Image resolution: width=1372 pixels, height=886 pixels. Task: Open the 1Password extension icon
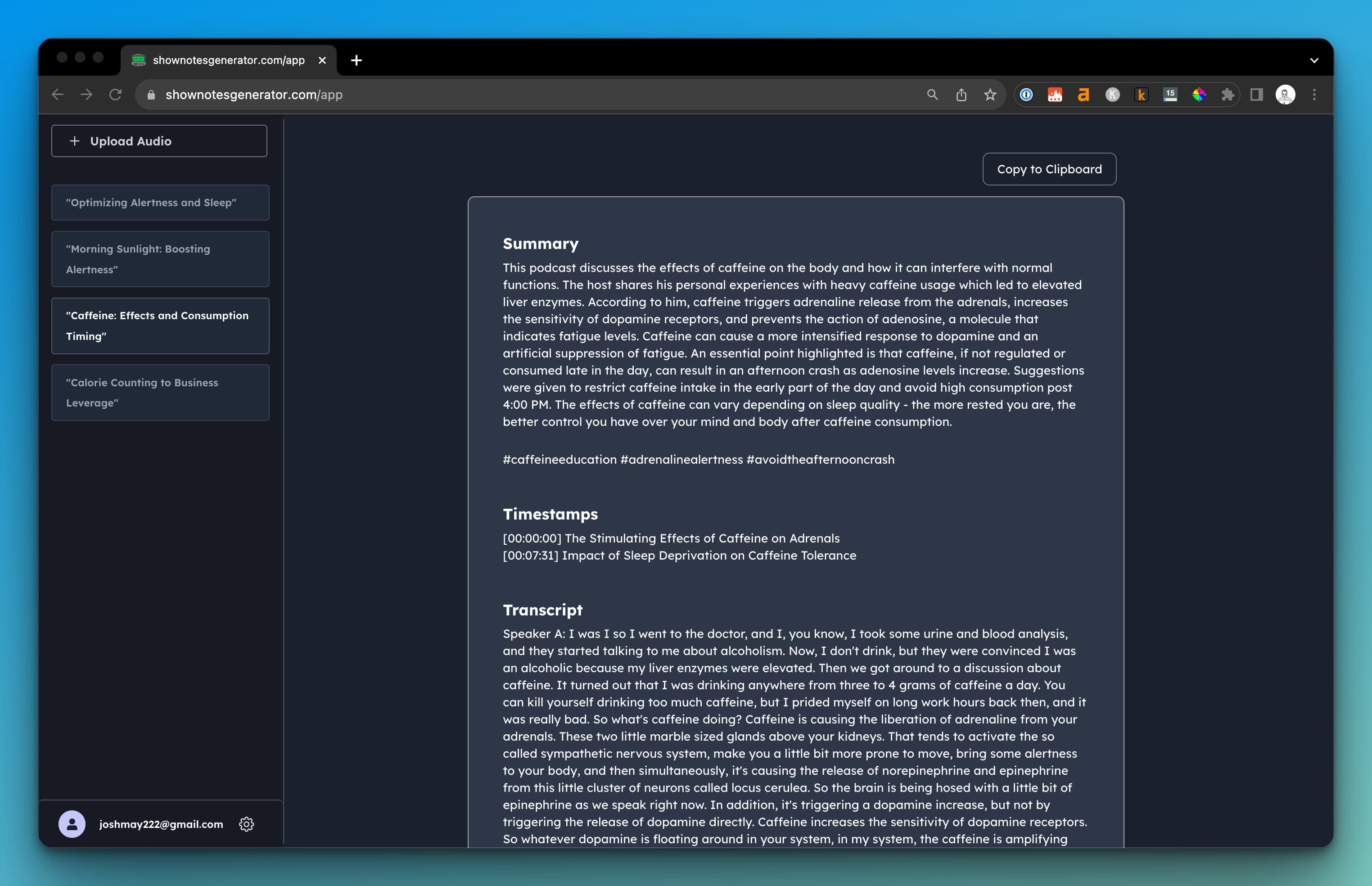1026,95
